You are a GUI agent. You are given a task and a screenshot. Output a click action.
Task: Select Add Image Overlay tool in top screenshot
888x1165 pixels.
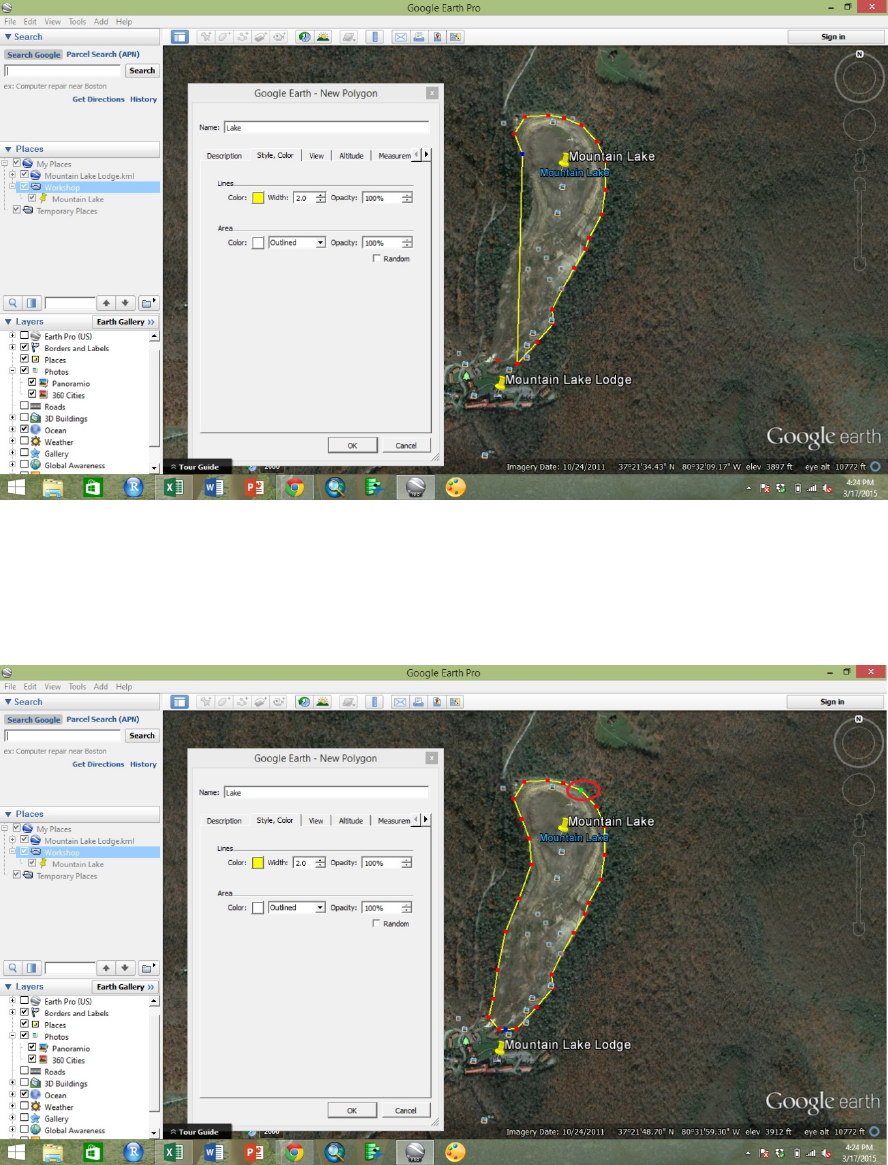pyautogui.click(x=260, y=36)
